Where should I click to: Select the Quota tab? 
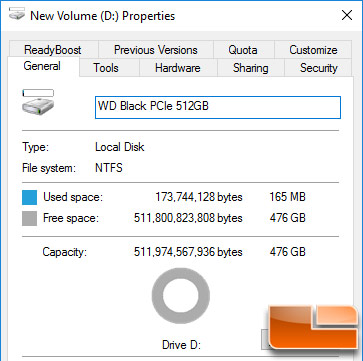(x=243, y=50)
